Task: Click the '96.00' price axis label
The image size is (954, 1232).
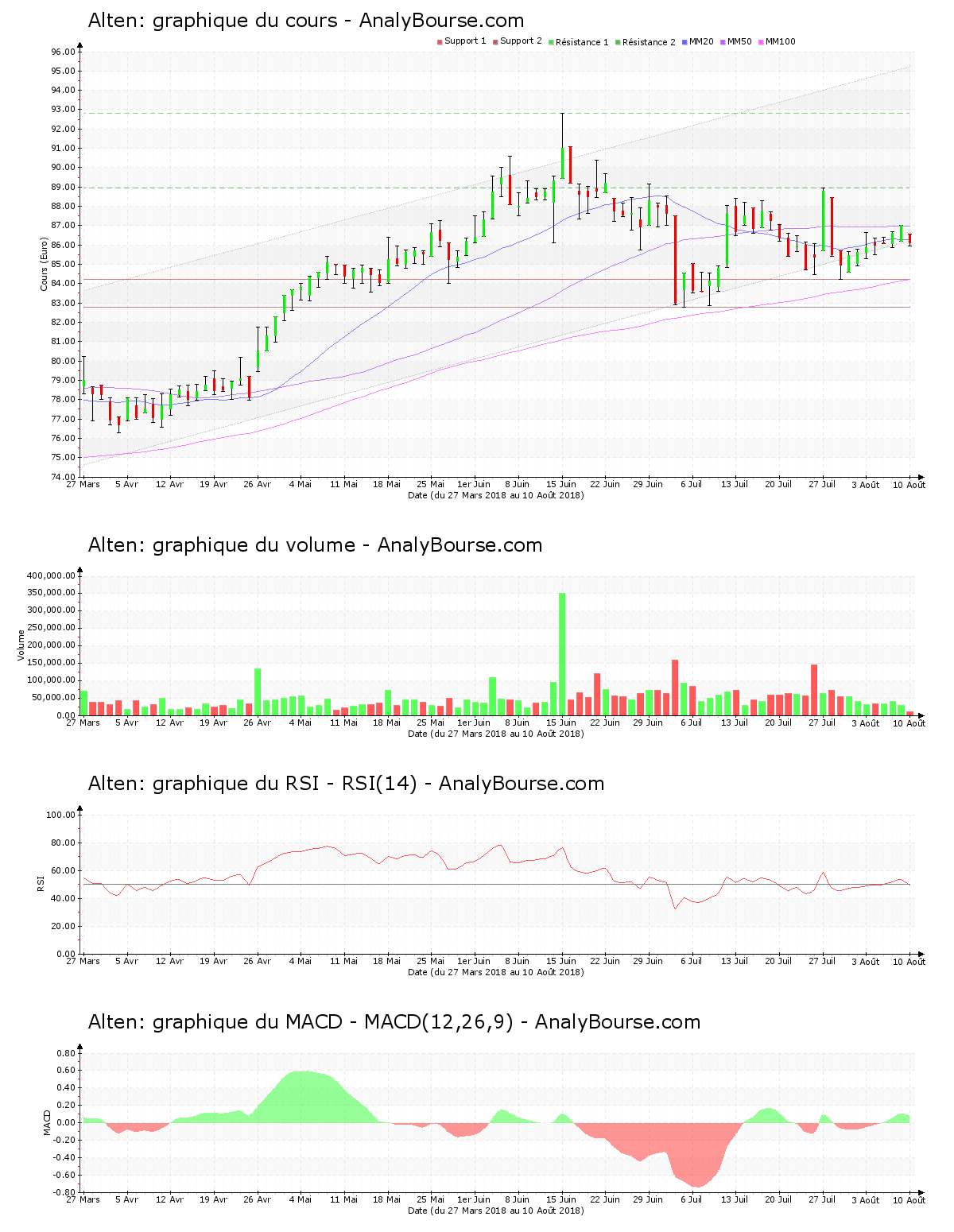Action: coord(63,52)
